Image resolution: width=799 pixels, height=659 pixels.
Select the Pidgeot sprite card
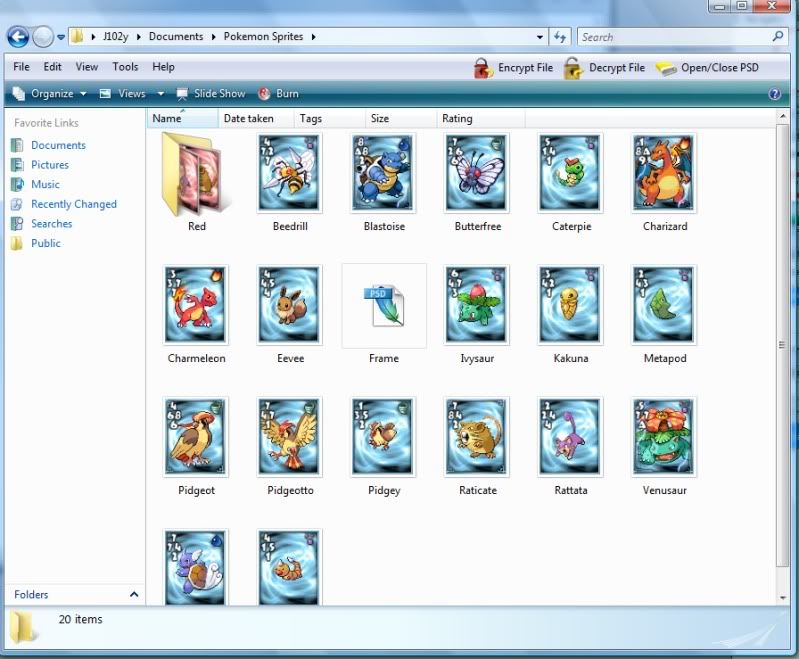pos(196,437)
